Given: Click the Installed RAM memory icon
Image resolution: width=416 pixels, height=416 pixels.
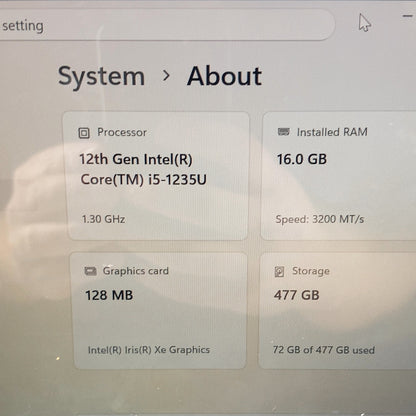Looking at the screenshot, I should [x=284, y=132].
